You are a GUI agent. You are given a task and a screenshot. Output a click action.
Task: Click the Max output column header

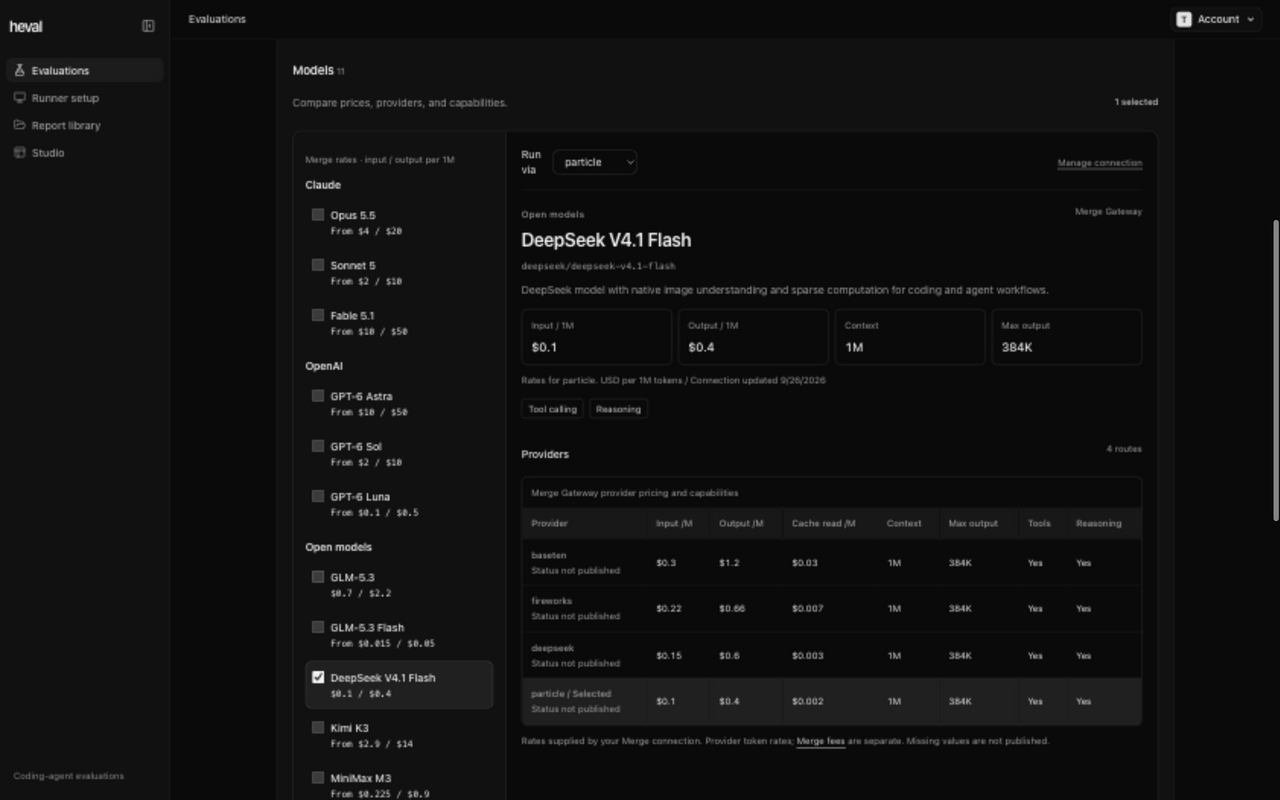pos(973,523)
